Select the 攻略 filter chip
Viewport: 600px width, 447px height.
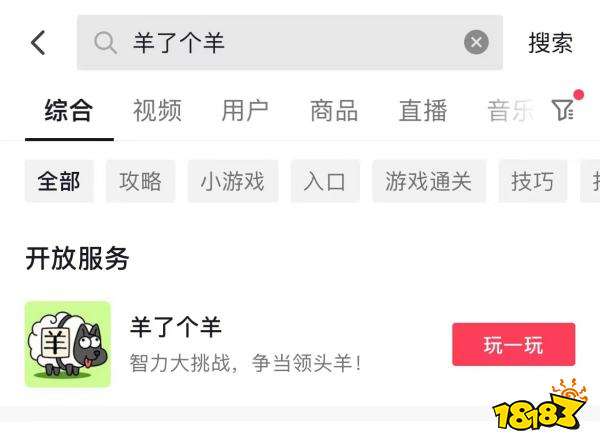[x=140, y=181]
